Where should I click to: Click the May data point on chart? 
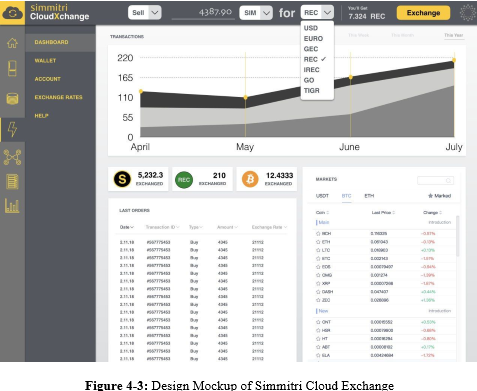pyautogui.click(x=246, y=97)
